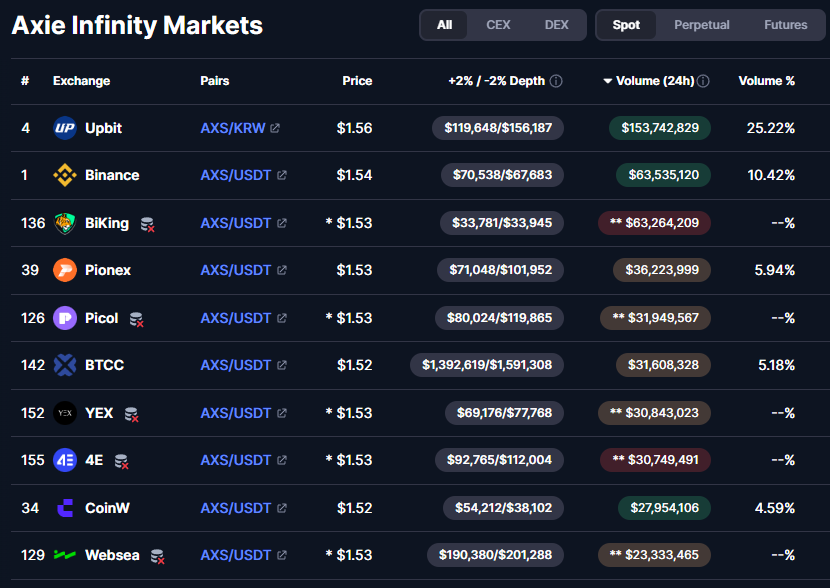
Task: Sort by the Volume (24h) column arrow
Action: 608,81
